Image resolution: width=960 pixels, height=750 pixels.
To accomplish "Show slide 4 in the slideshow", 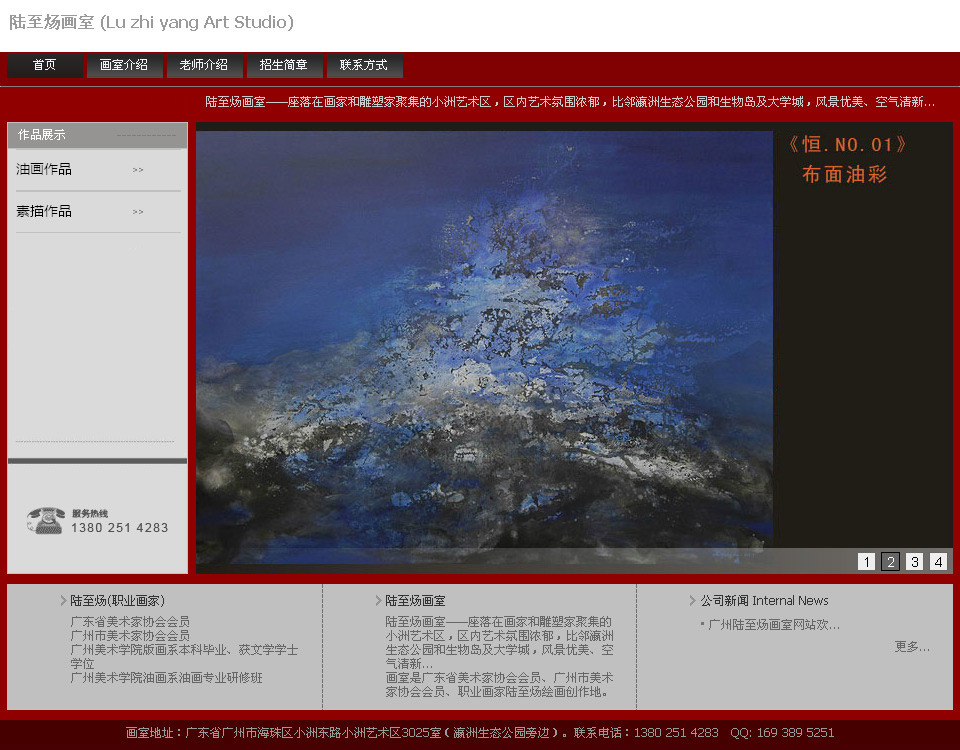I will (x=938, y=561).
